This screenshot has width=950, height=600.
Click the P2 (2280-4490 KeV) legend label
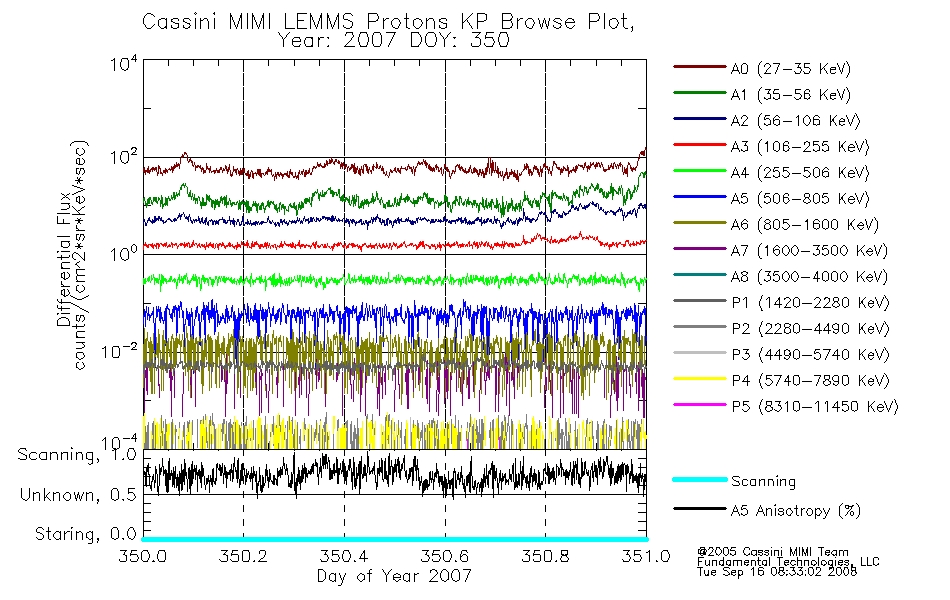point(810,329)
